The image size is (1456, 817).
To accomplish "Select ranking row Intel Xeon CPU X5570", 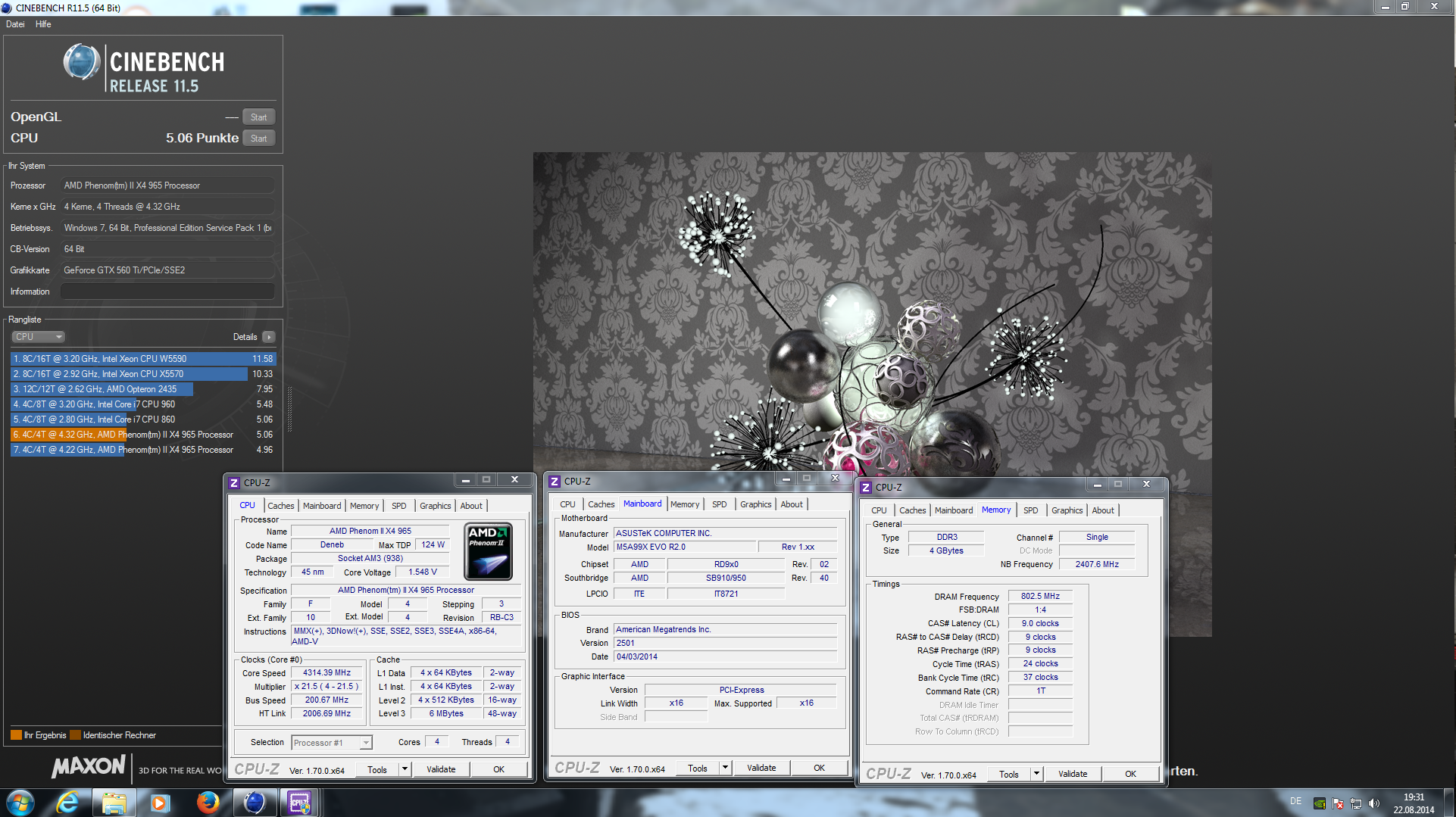I will coord(143,374).
